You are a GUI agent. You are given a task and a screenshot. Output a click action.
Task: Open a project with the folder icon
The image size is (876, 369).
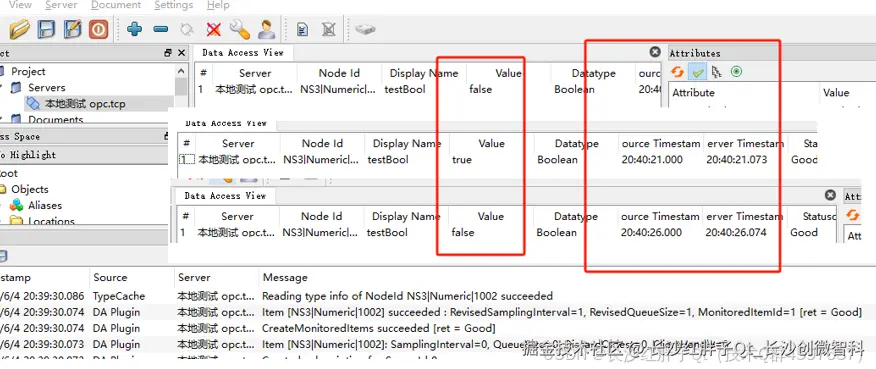20,29
